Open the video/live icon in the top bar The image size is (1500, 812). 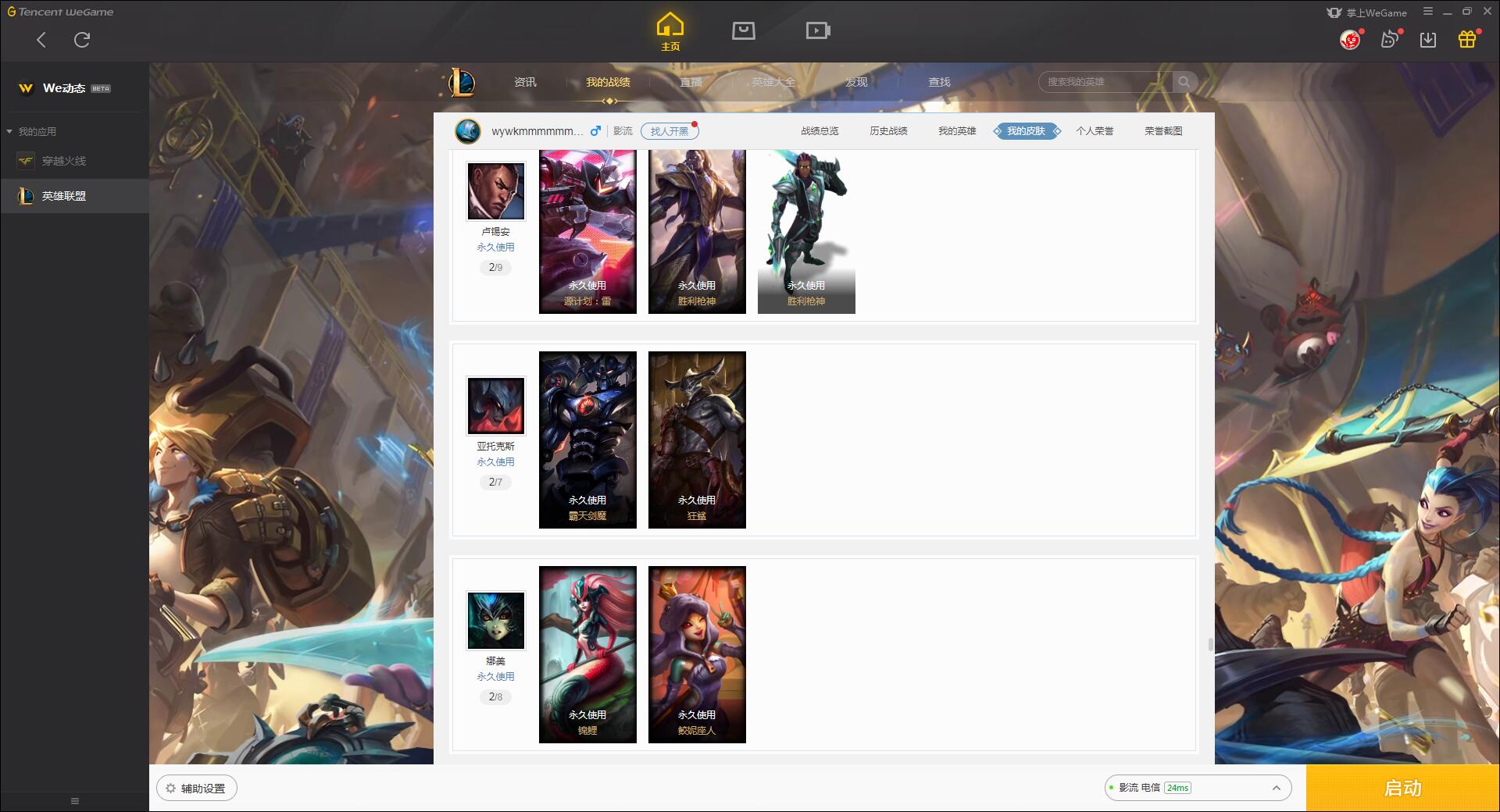(818, 30)
